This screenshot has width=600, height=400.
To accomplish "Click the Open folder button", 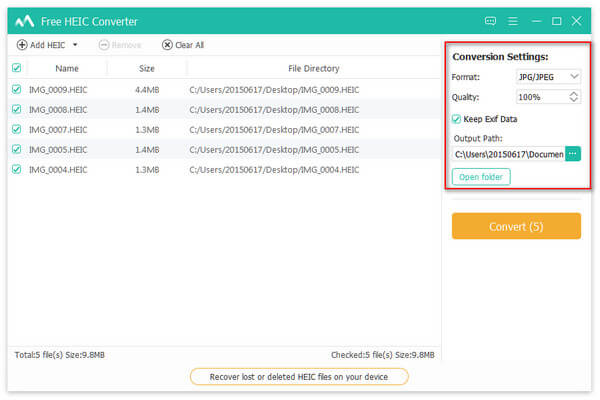I will (x=481, y=177).
